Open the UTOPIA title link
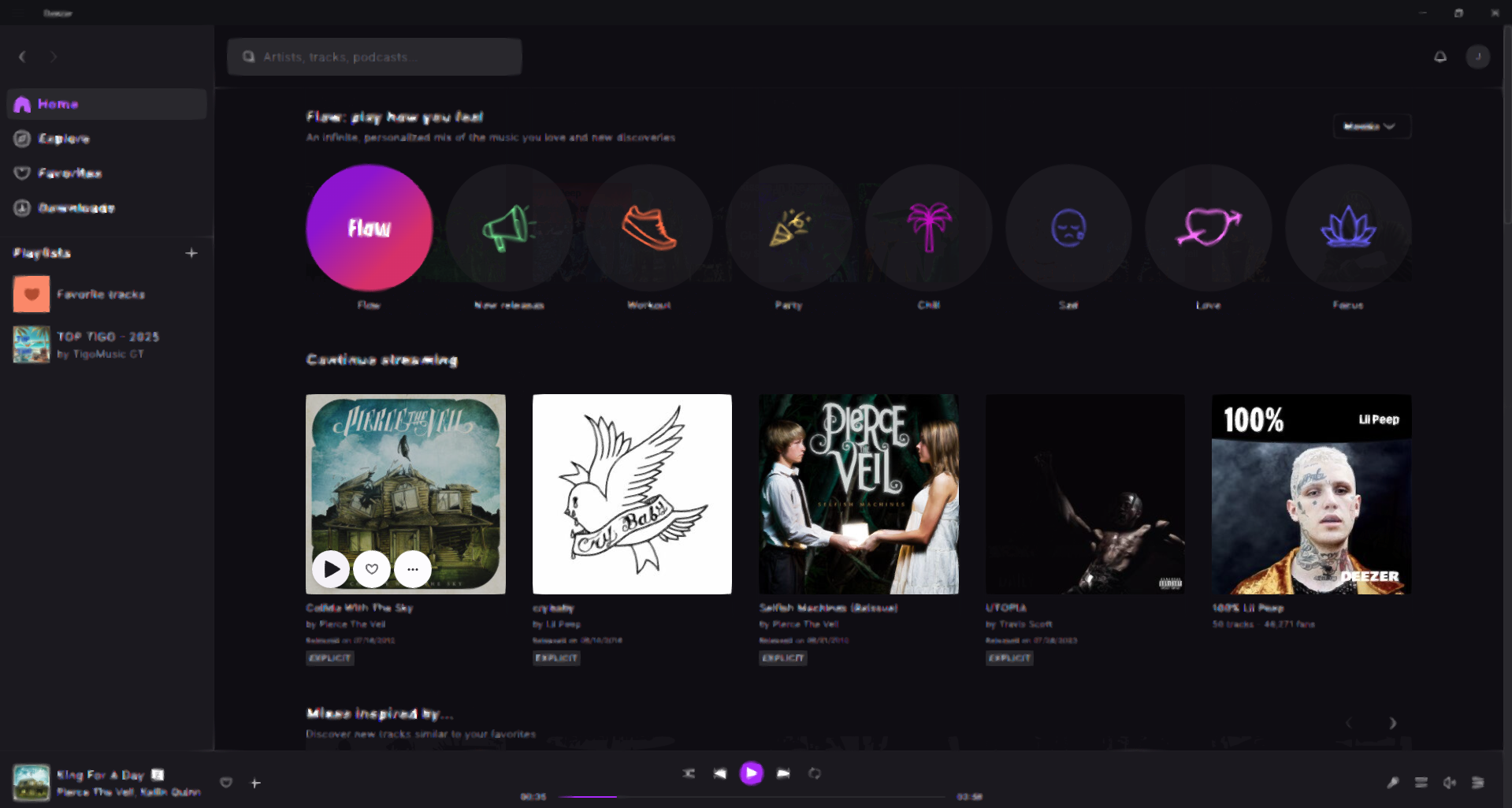The width and height of the screenshot is (1512, 808). click(1006, 608)
